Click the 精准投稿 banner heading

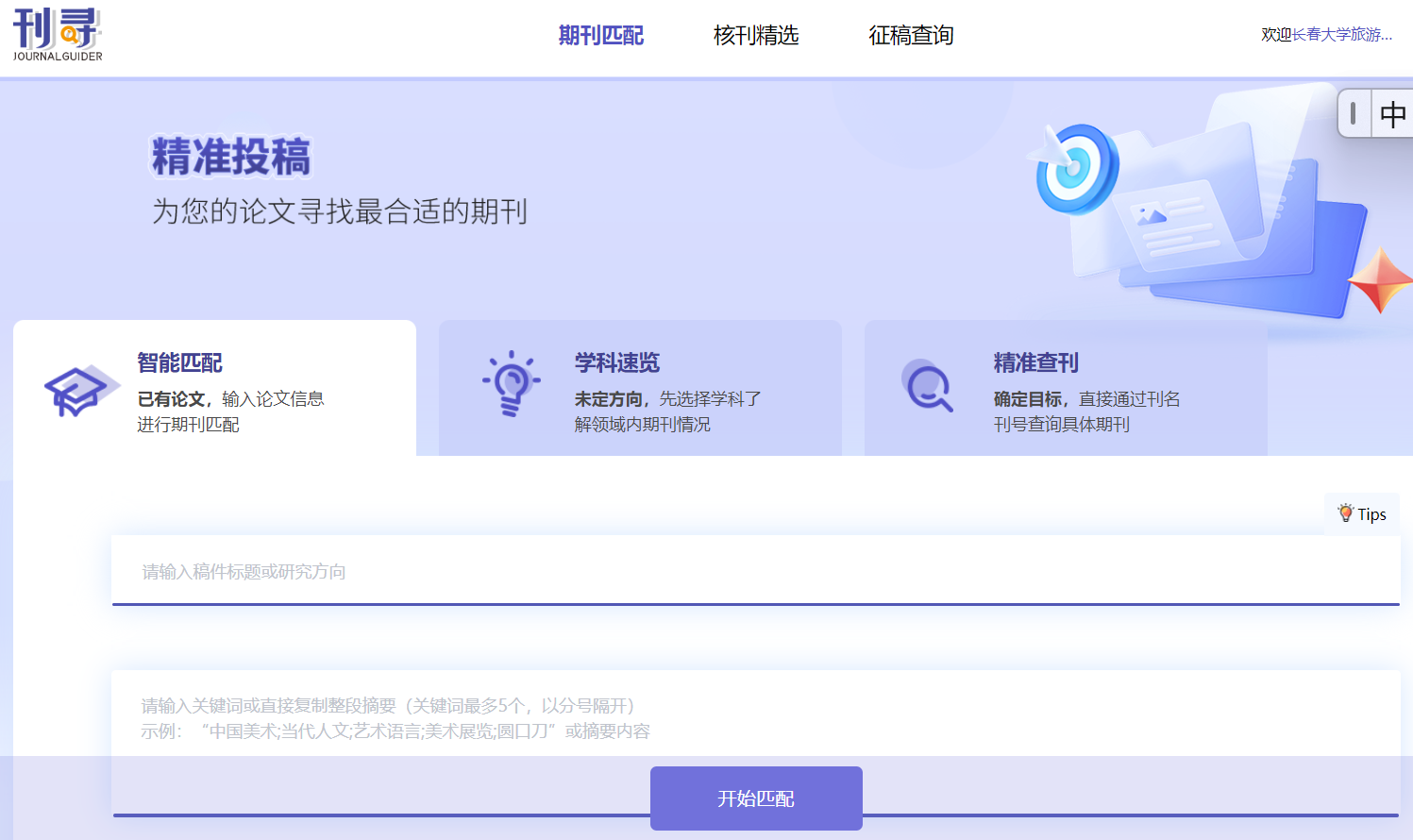pos(231,157)
